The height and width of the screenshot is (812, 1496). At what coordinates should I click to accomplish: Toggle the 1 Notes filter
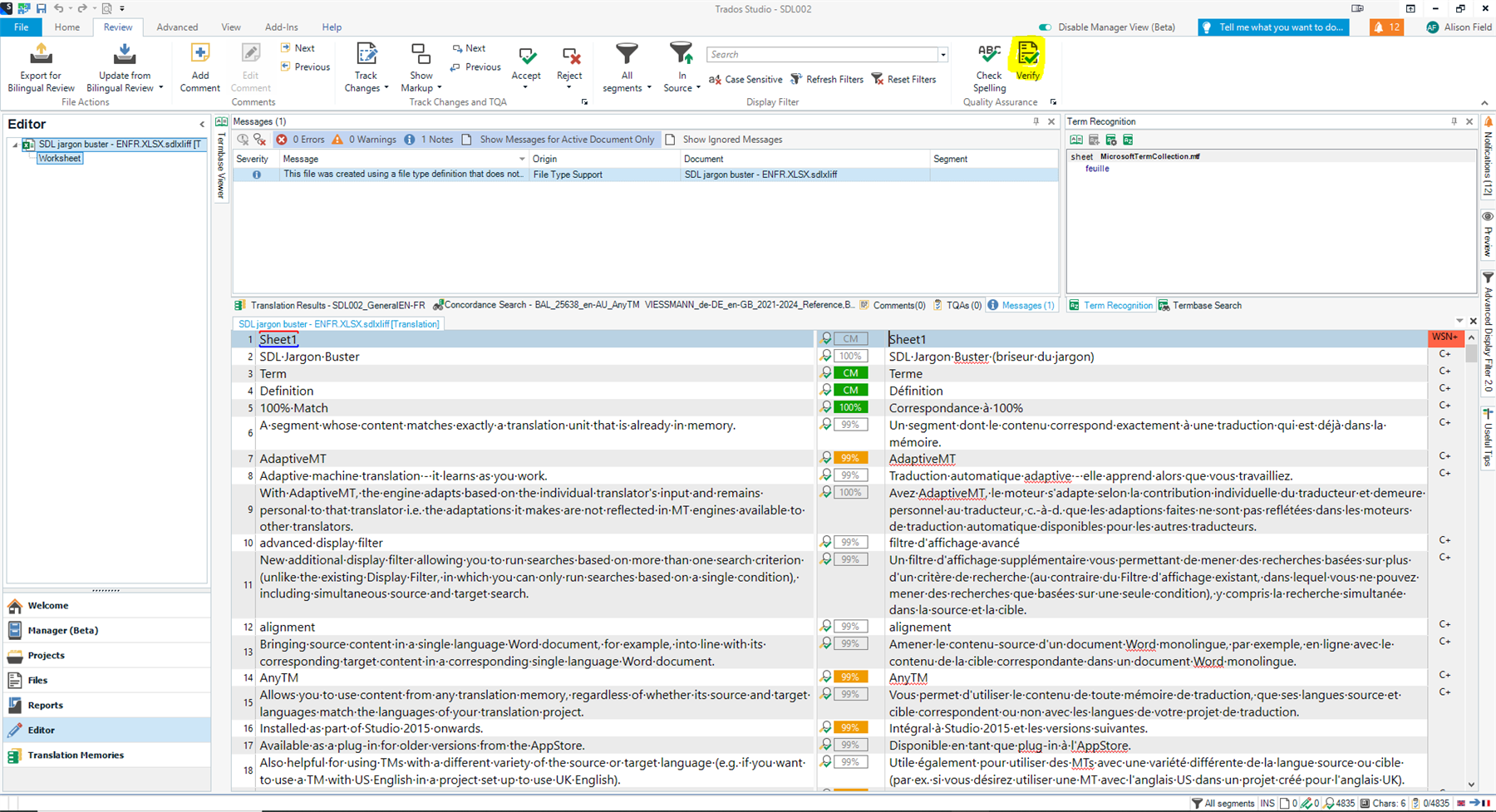click(x=429, y=140)
